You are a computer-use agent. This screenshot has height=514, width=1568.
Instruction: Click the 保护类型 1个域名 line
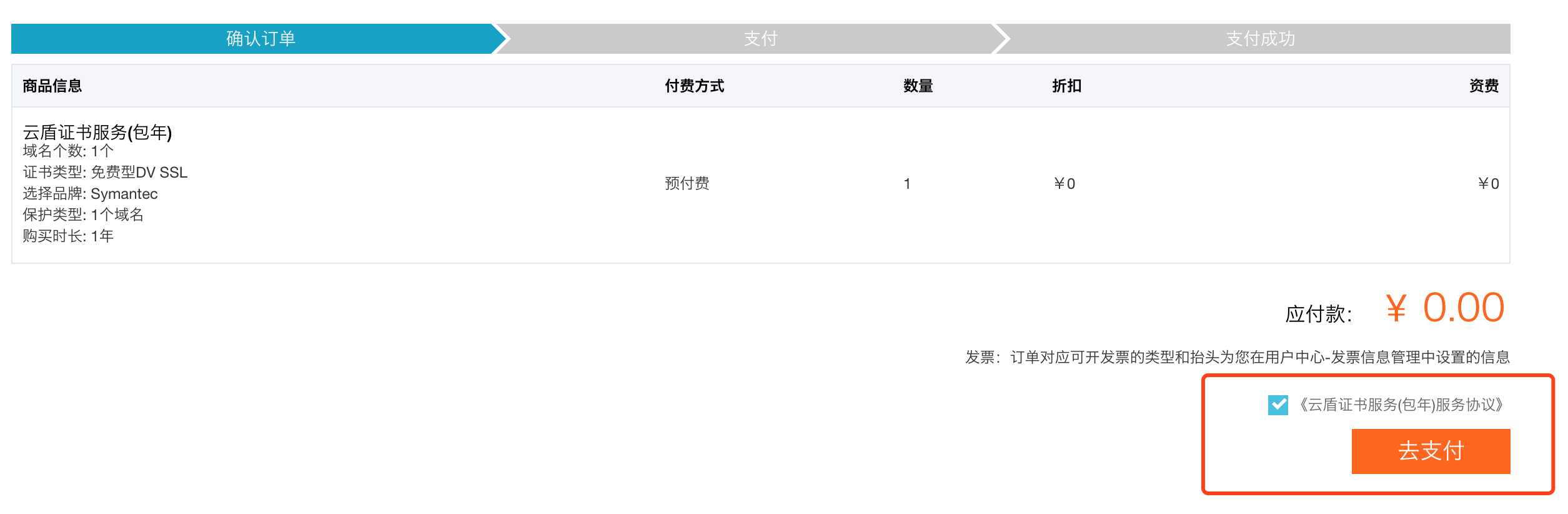(x=83, y=215)
